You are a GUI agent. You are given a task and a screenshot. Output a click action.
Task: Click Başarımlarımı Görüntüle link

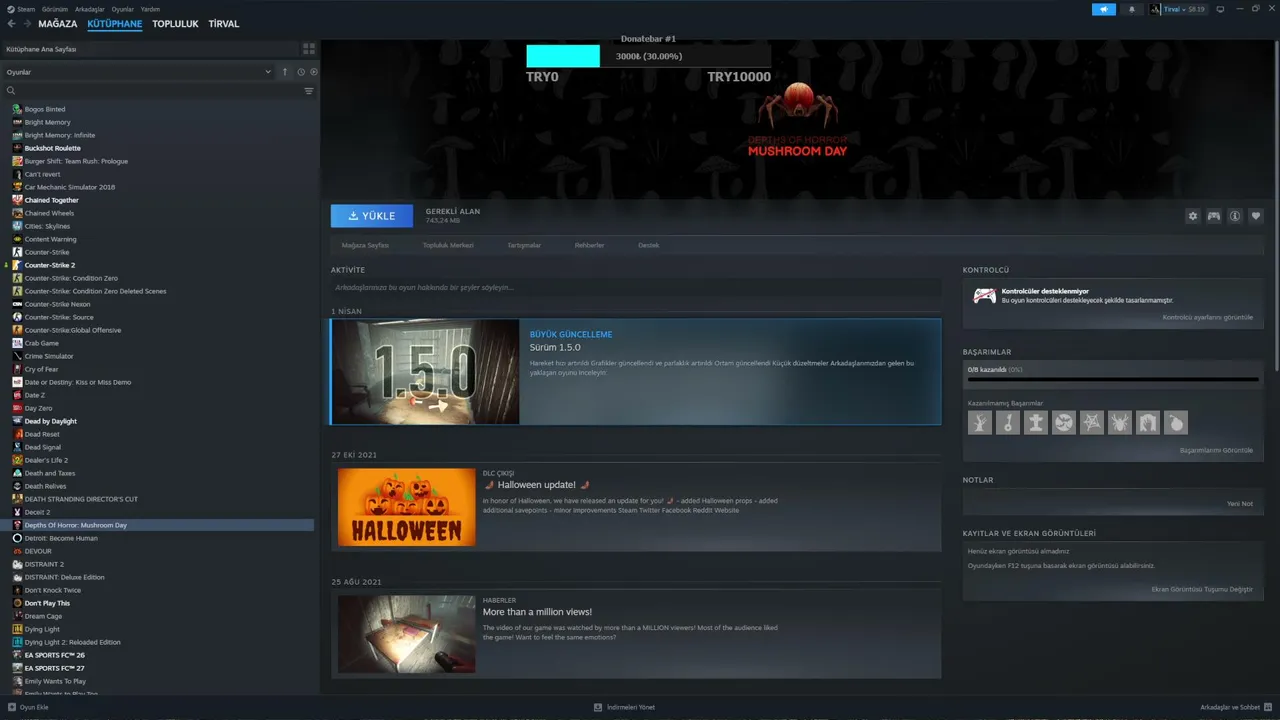point(1216,450)
